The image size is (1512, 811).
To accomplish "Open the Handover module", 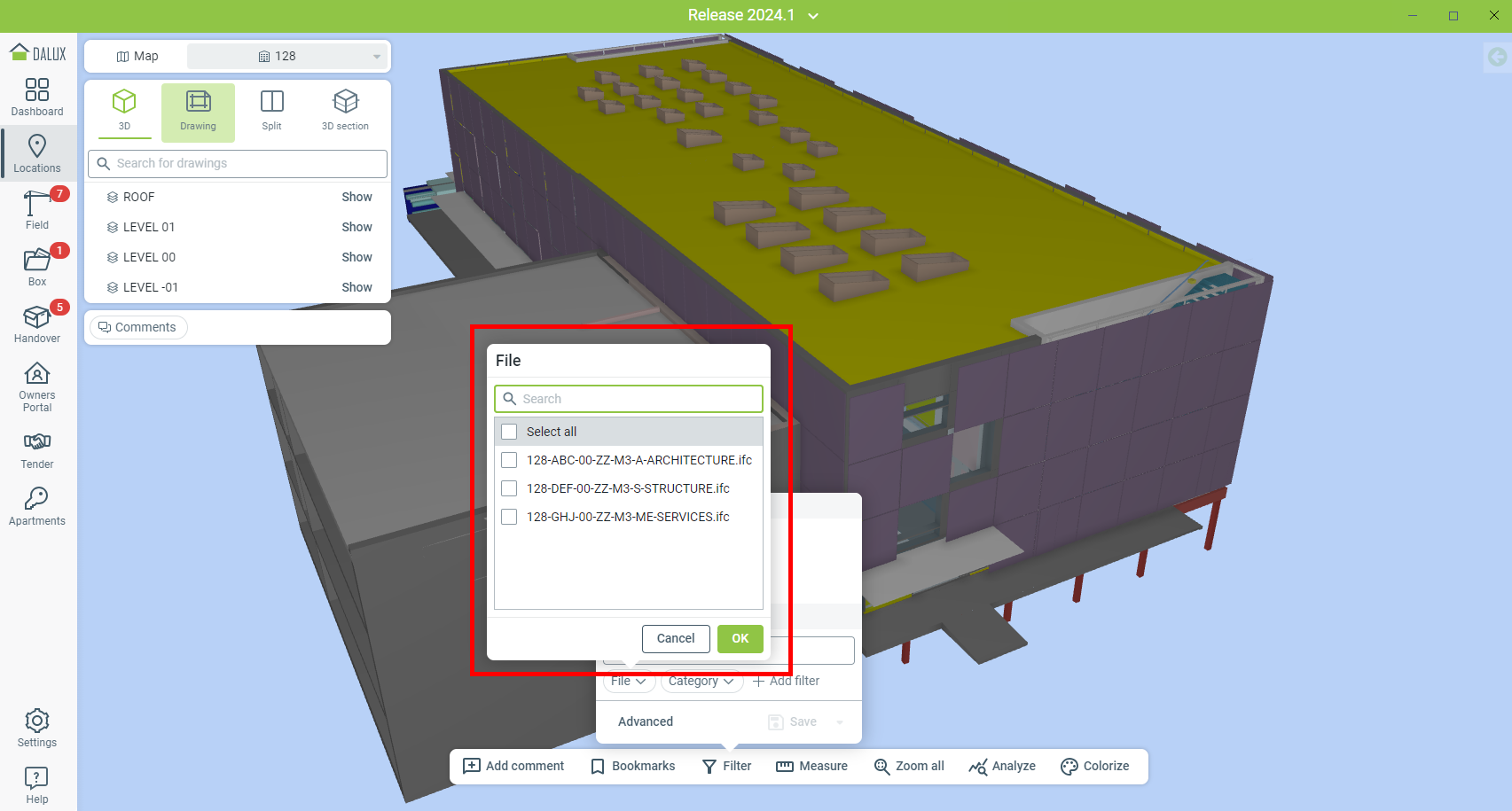I will click(x=37, y=324).
